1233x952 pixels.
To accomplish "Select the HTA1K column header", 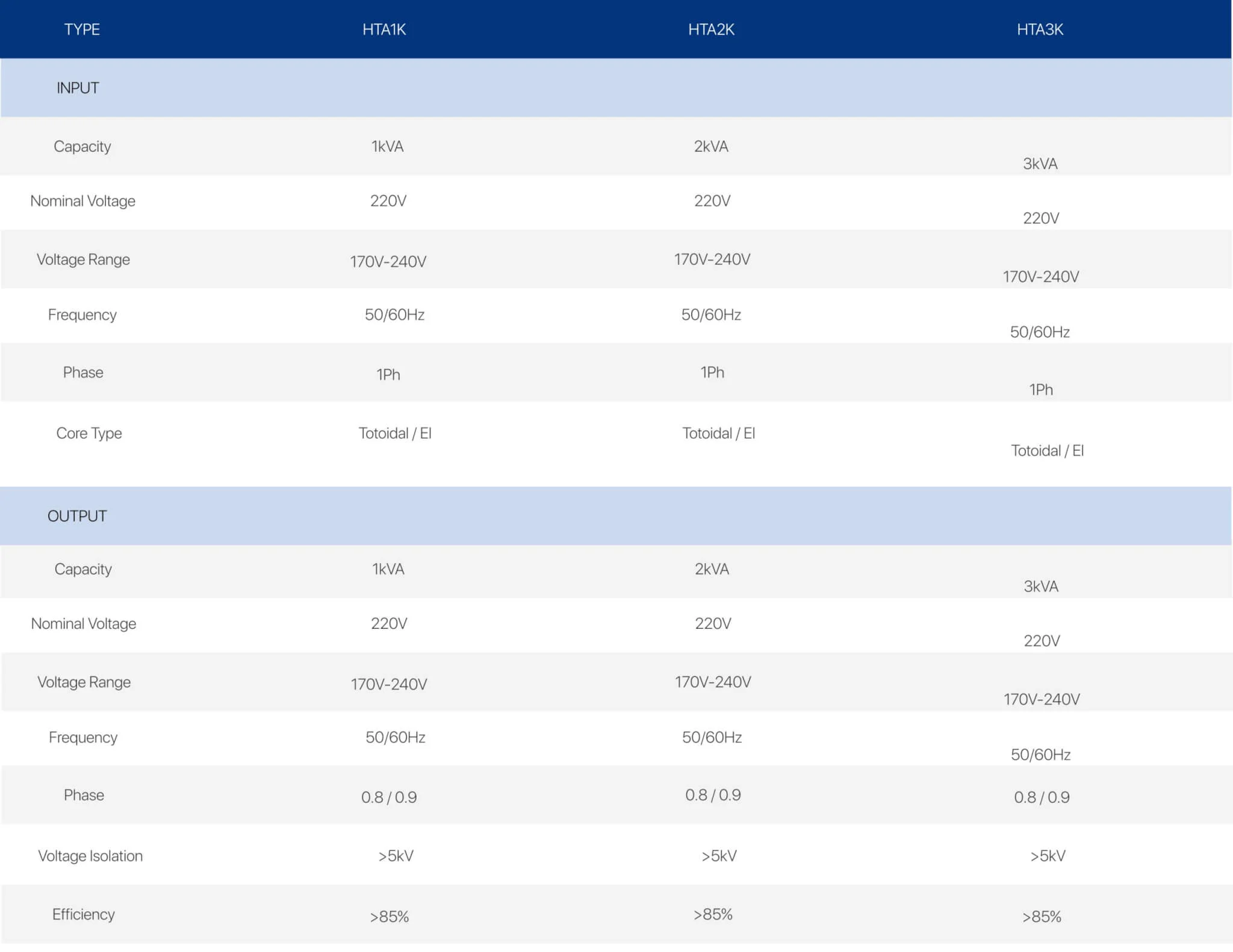I will click(x=384, y=29).
